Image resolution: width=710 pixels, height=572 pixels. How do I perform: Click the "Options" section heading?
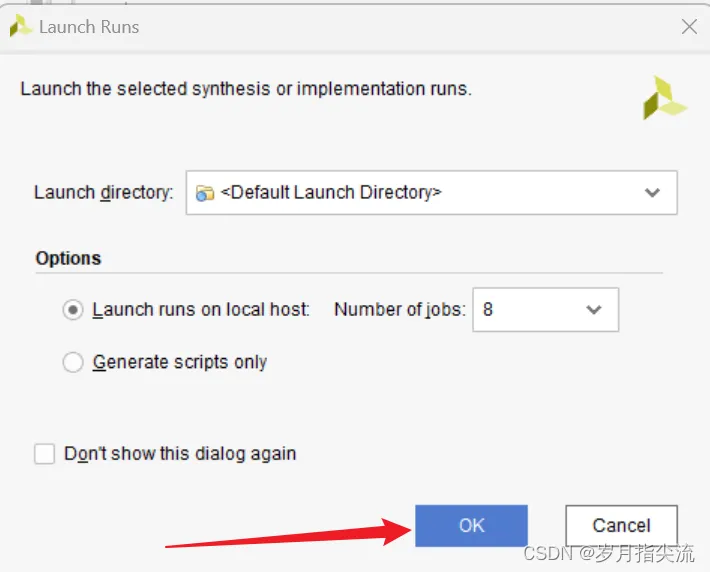point(68,258)
